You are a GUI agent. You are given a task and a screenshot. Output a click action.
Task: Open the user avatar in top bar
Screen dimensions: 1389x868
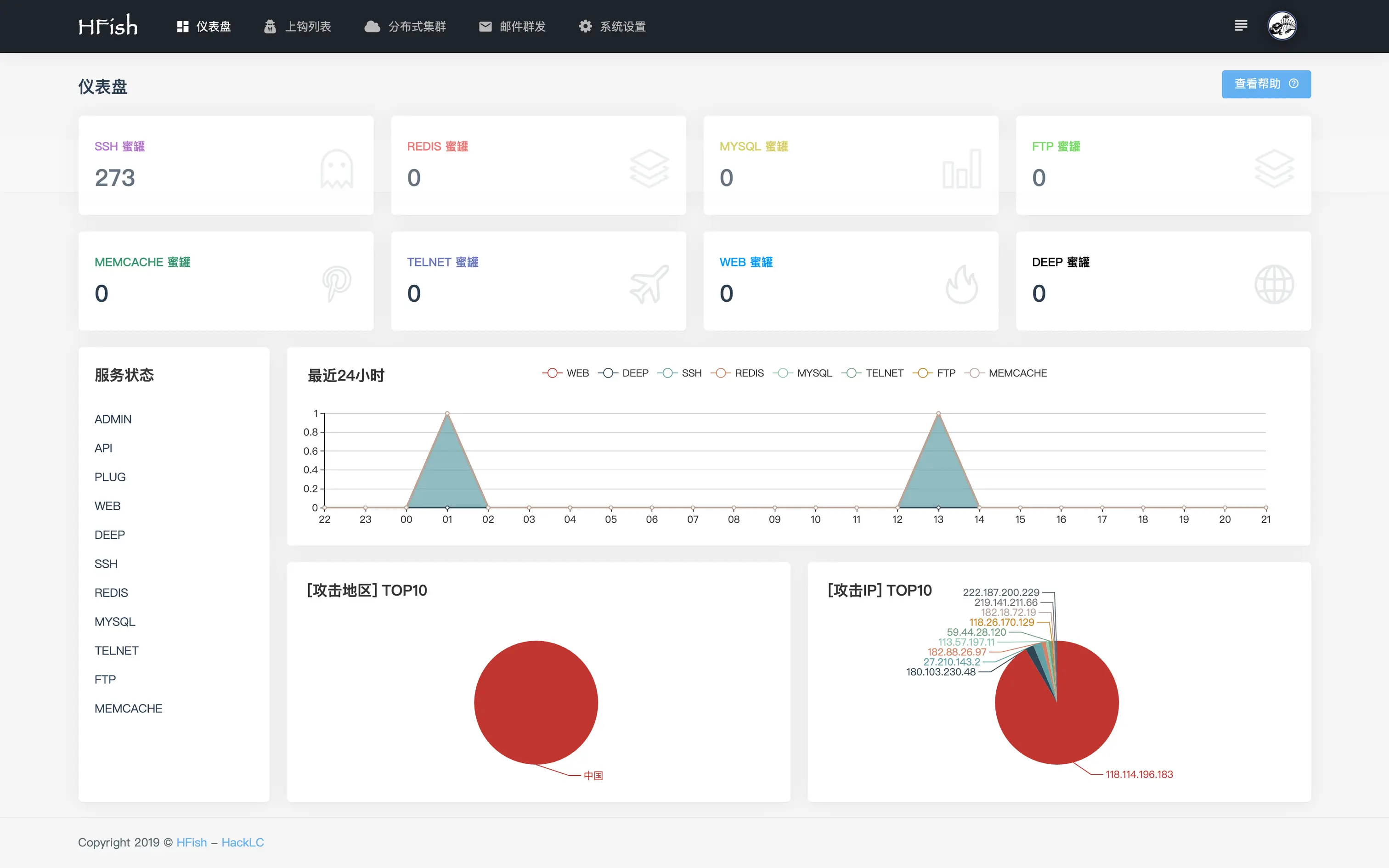(1282, 26)
